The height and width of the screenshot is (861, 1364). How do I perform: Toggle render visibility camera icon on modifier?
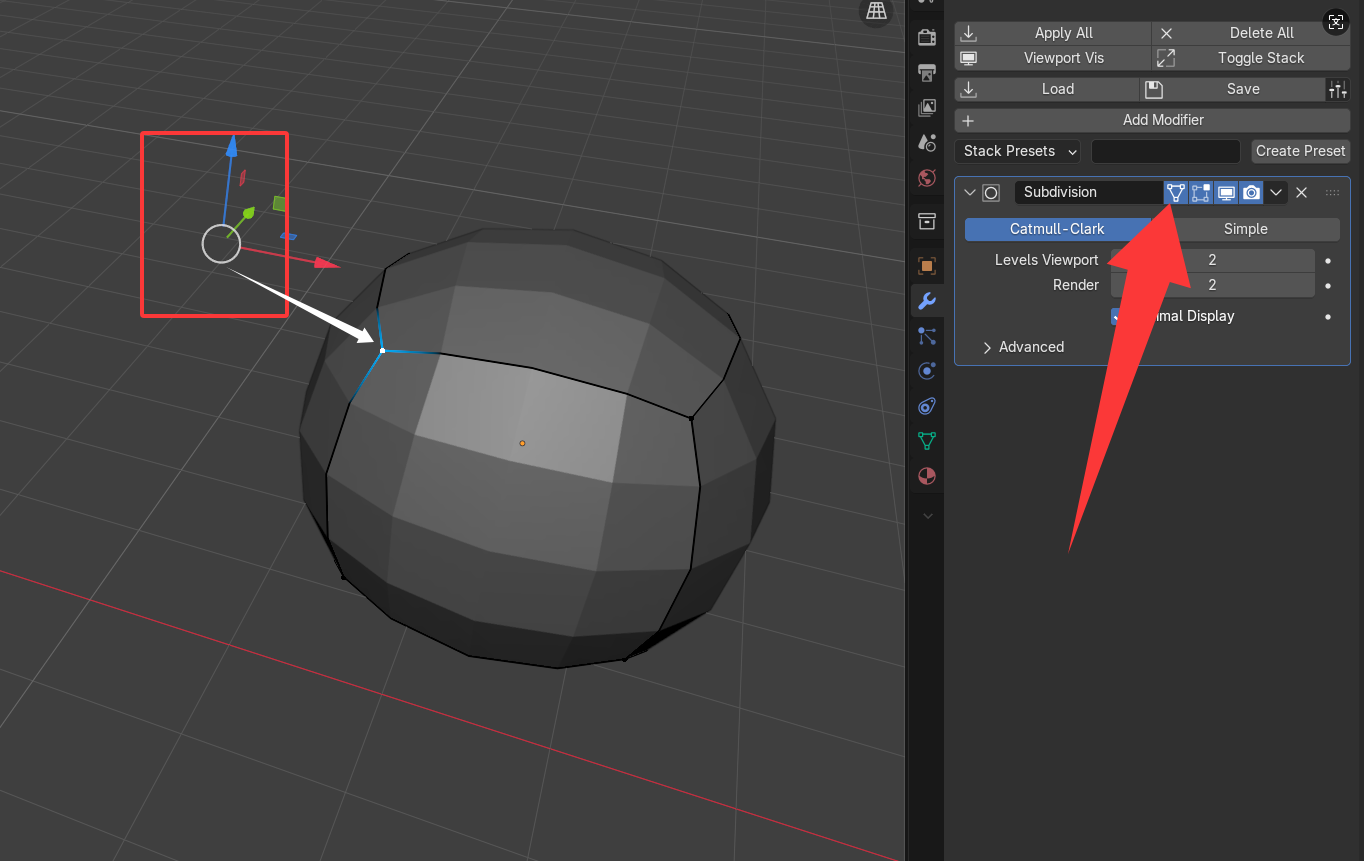click(x=1251, y=192)
